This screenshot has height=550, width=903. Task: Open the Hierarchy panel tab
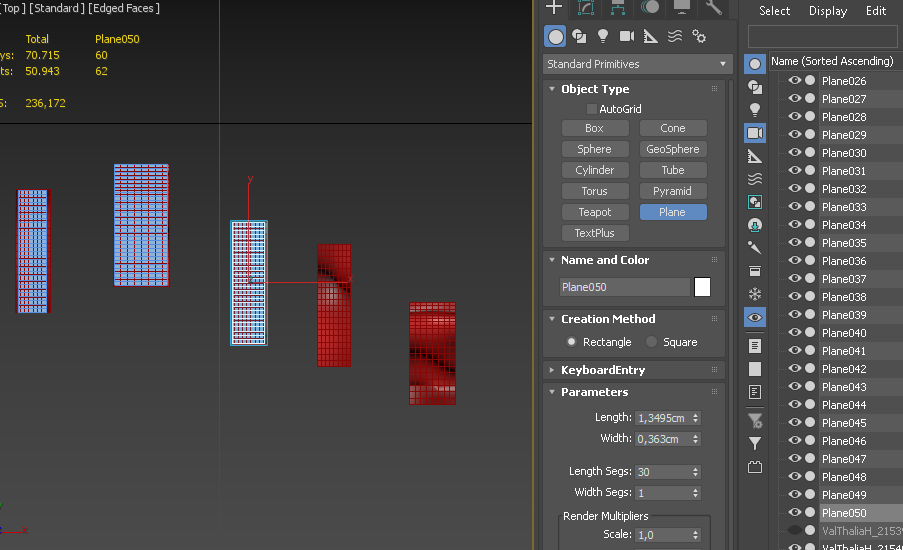click(x=618, y=7)
